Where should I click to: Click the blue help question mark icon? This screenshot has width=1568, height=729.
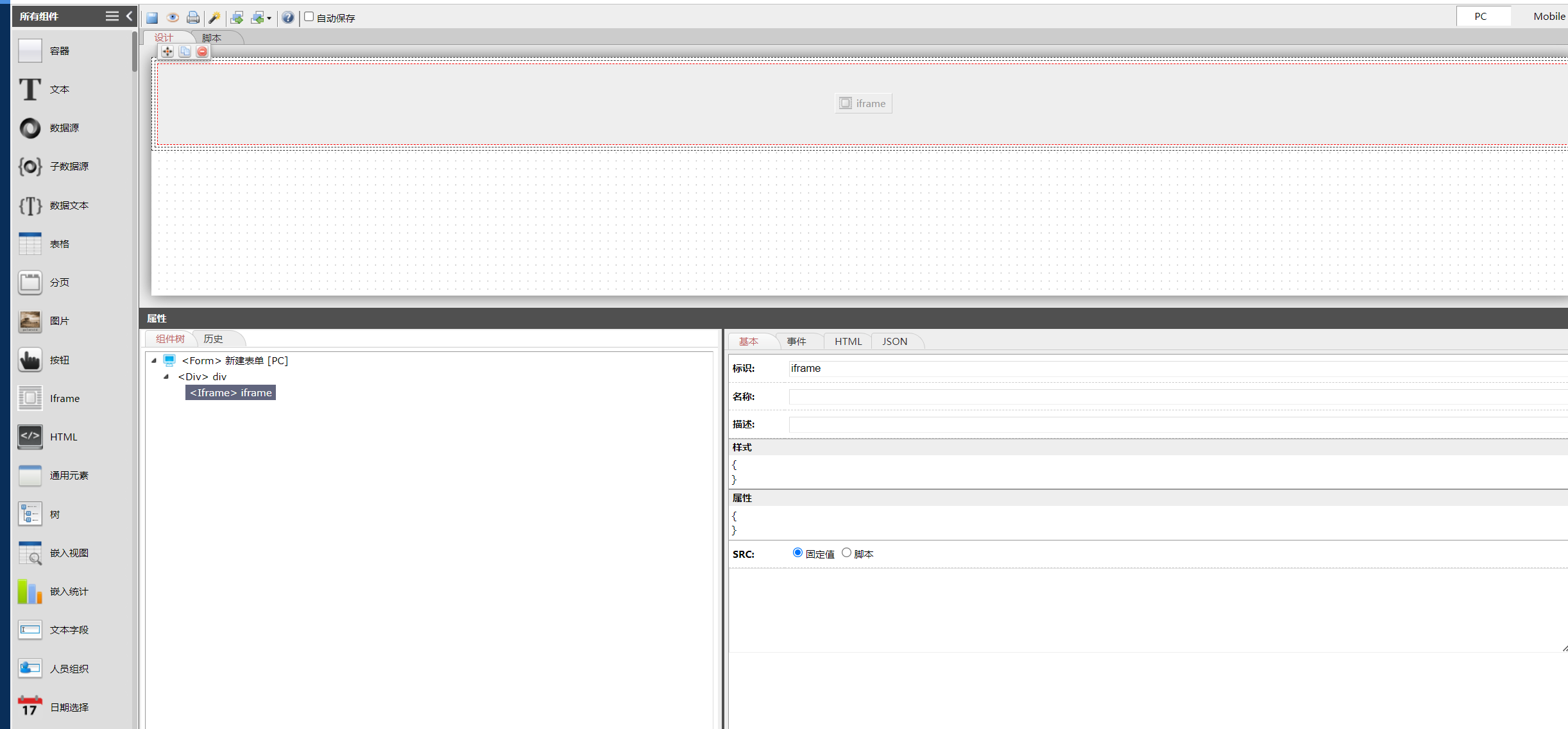(x=288, y=17)
